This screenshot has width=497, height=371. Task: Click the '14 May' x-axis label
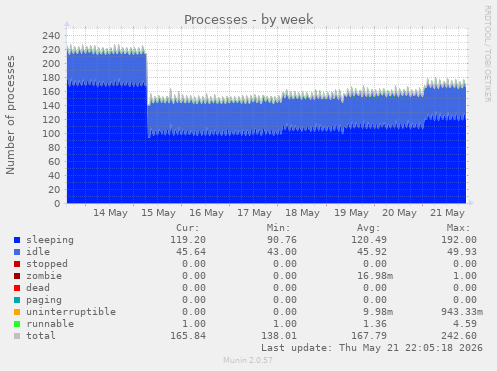tap(110, 213)
